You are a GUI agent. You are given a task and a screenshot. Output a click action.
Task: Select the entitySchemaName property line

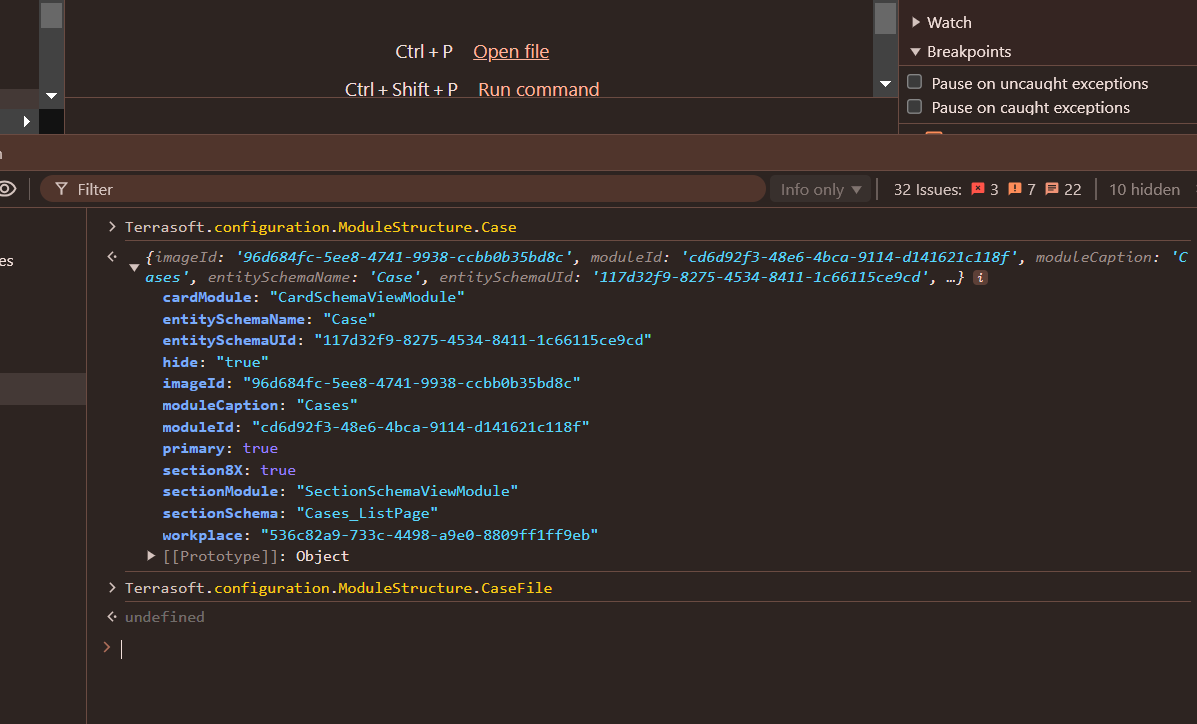coord(269,318)
